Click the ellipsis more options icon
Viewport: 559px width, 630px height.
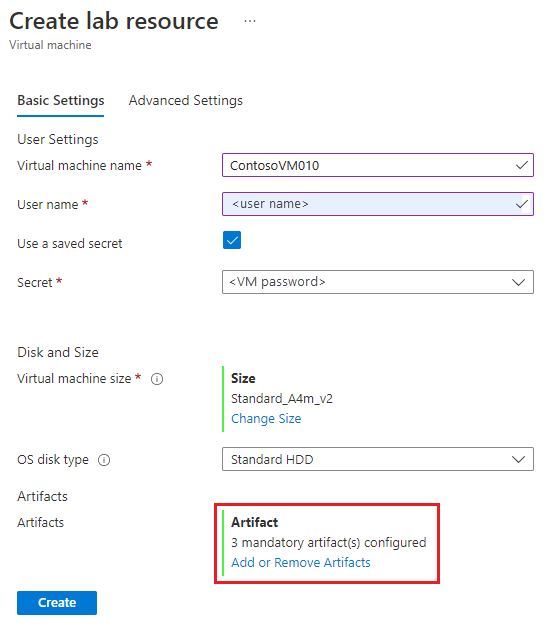click(x=250, y=21)
